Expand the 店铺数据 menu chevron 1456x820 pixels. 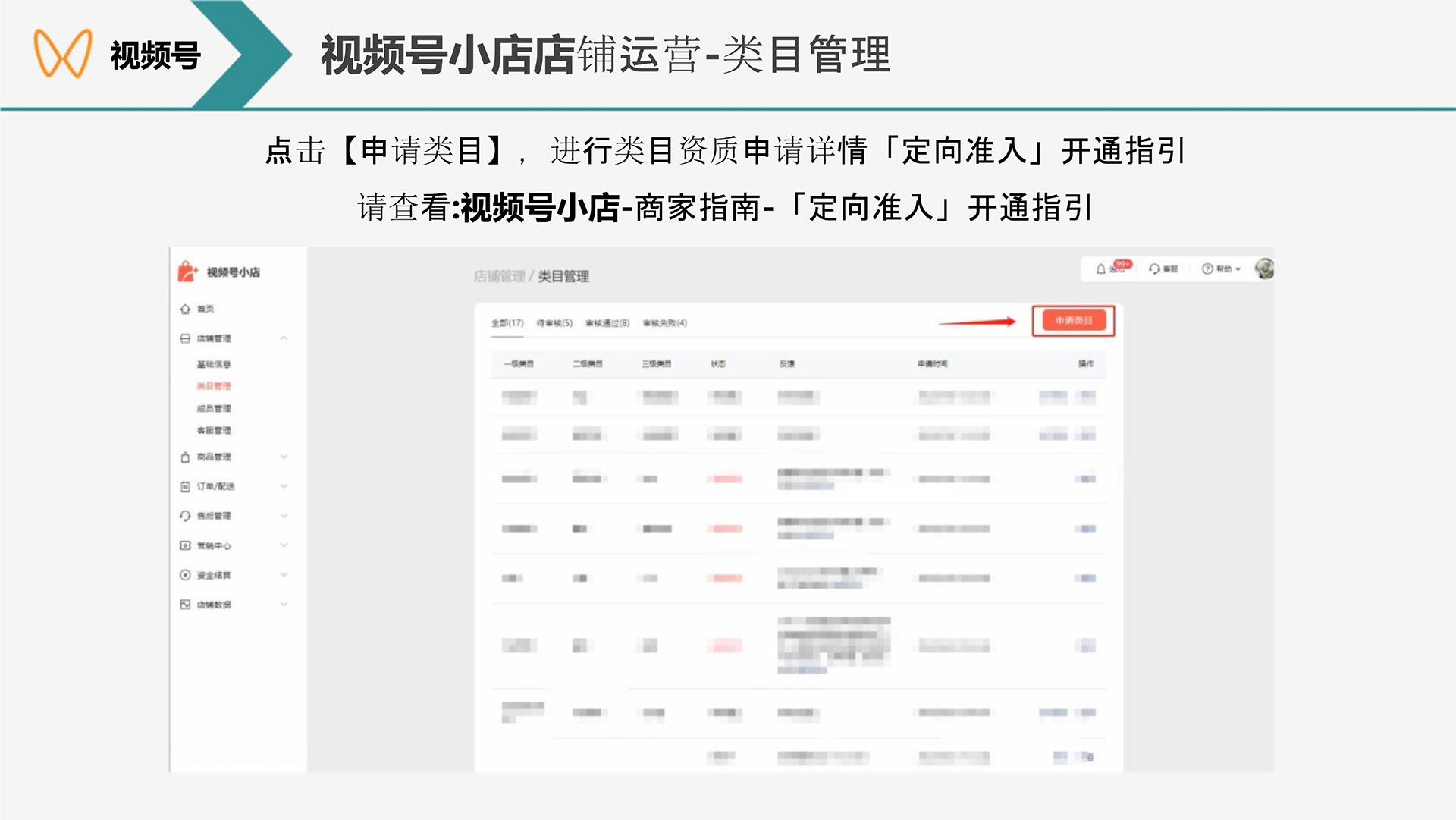click(284, 605)
